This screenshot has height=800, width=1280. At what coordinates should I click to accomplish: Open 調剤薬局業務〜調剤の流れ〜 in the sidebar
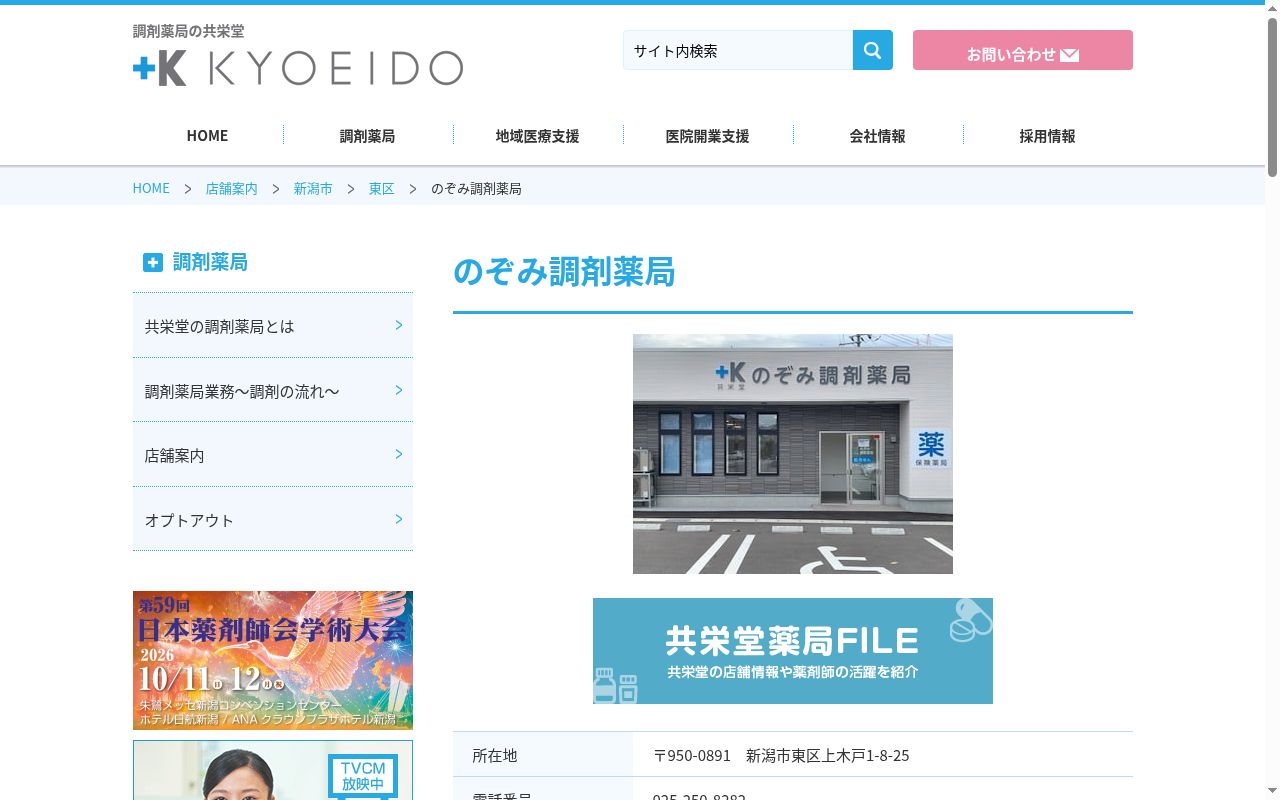click(x=273, y=390)
